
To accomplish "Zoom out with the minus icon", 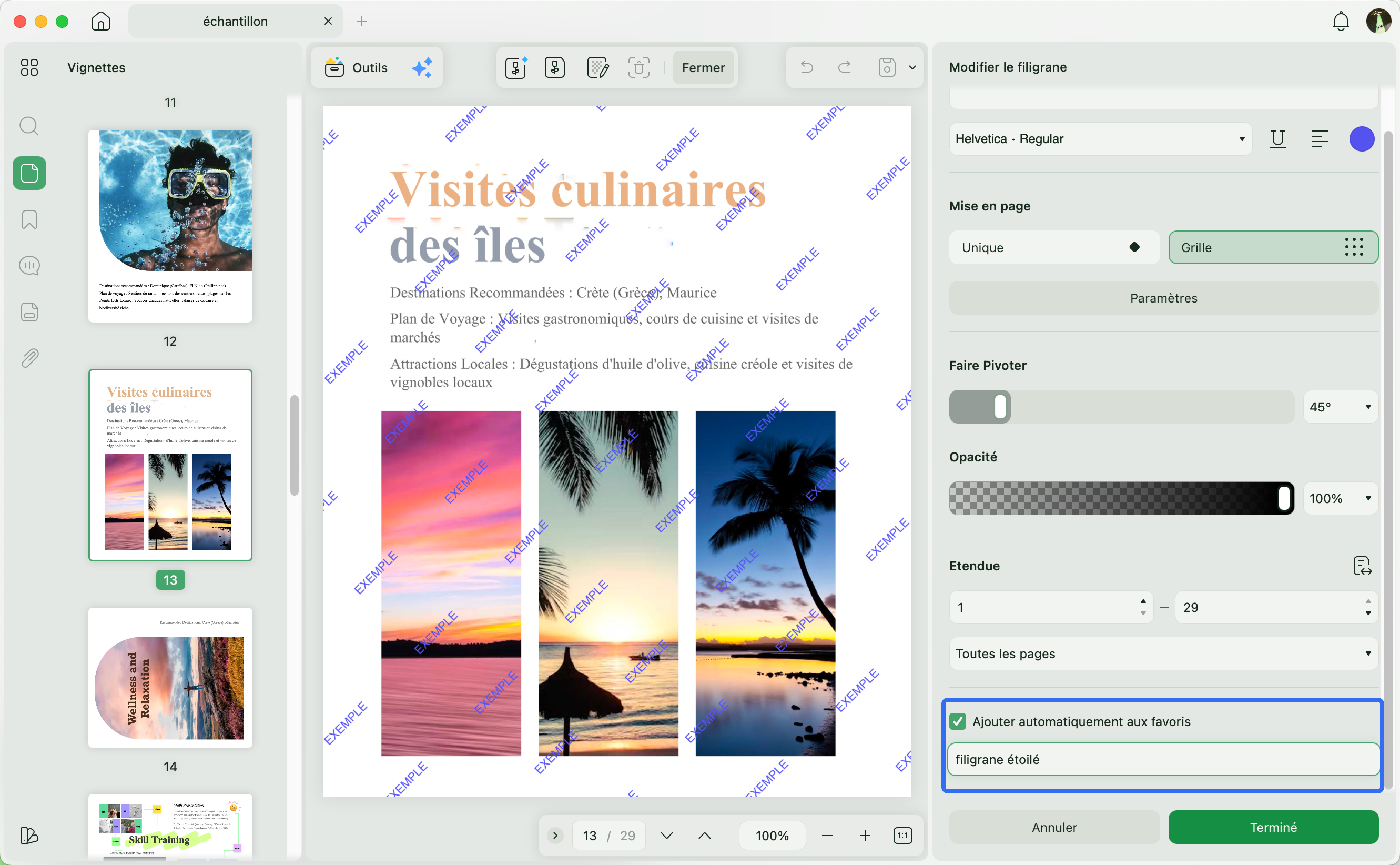I will point(827,836).
